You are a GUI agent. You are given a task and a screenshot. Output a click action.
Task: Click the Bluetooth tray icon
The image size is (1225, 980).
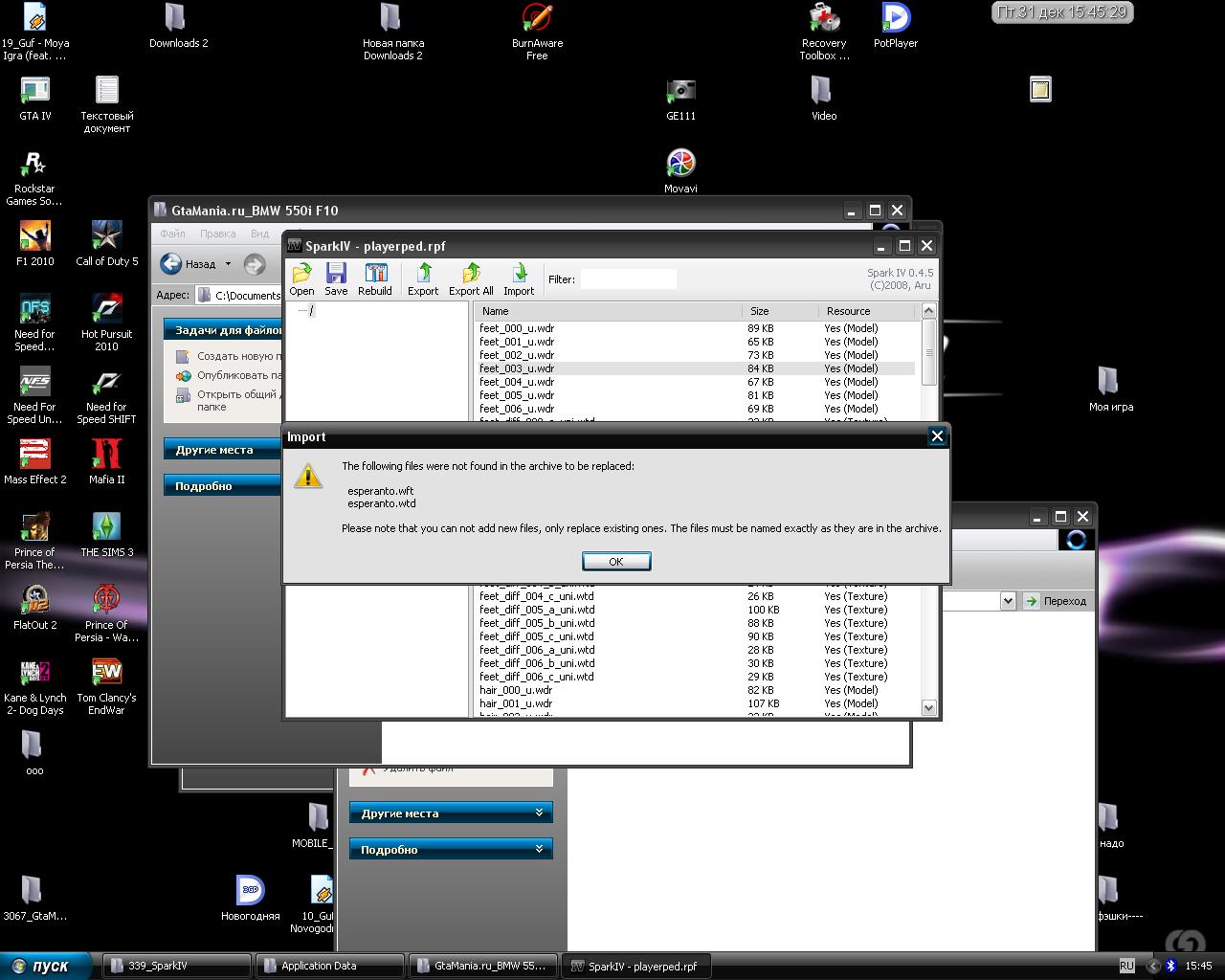click(x=1170, y=966)
